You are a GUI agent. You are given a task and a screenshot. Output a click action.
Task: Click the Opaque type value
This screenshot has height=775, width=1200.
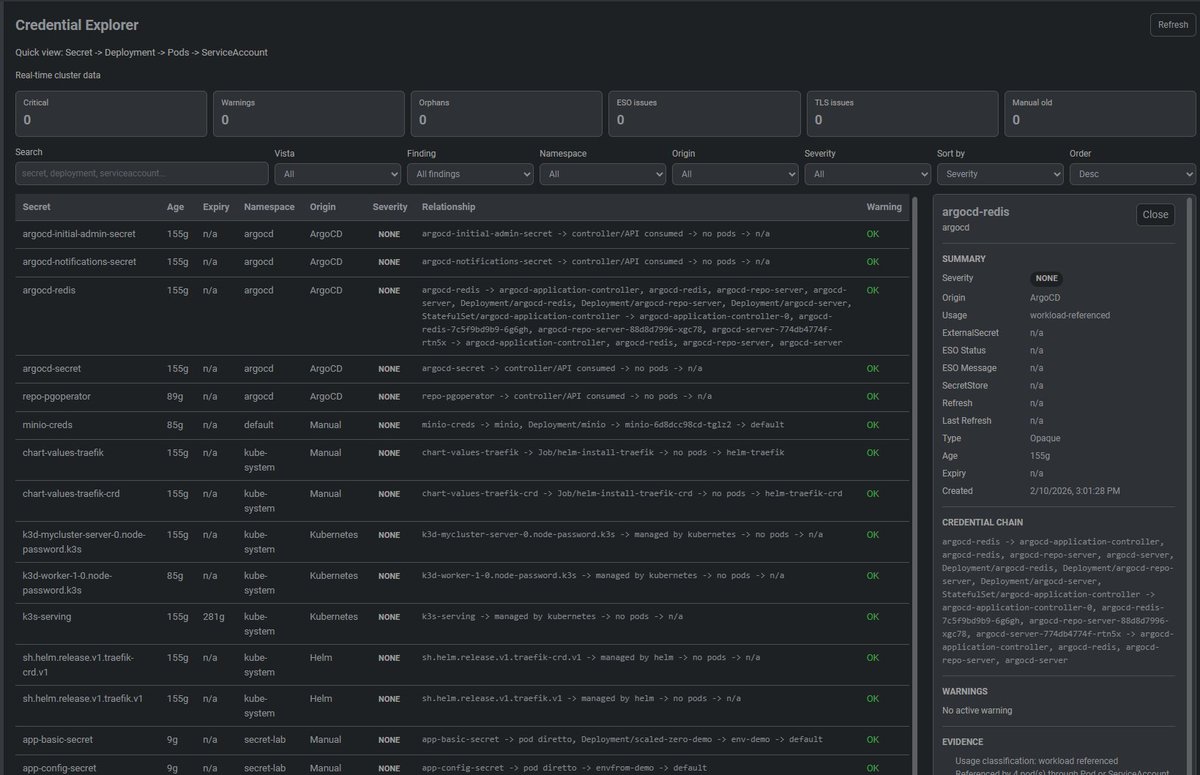[x=1045, y=438]
